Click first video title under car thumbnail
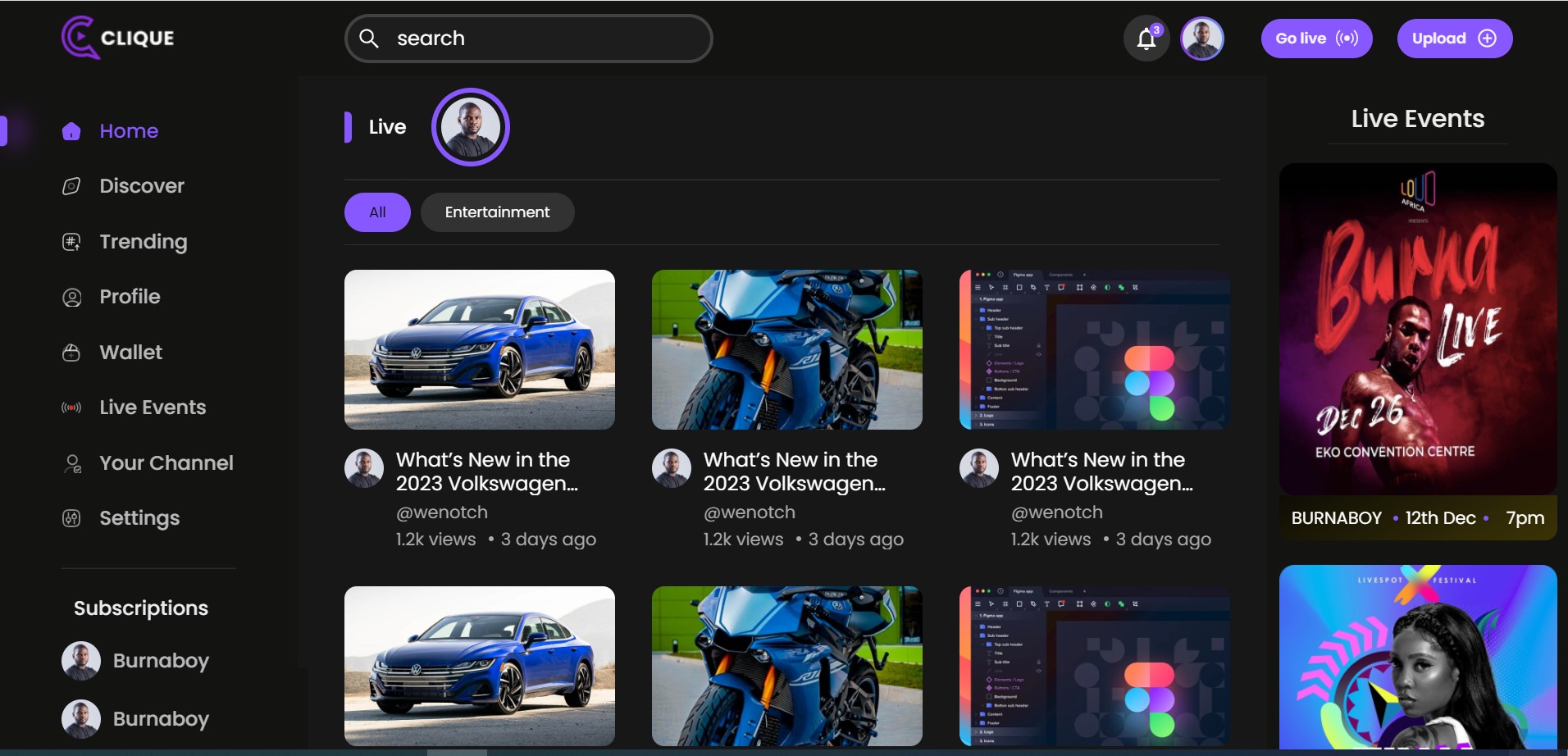The height and width of the screenshot is (756, 1568). 487,471
